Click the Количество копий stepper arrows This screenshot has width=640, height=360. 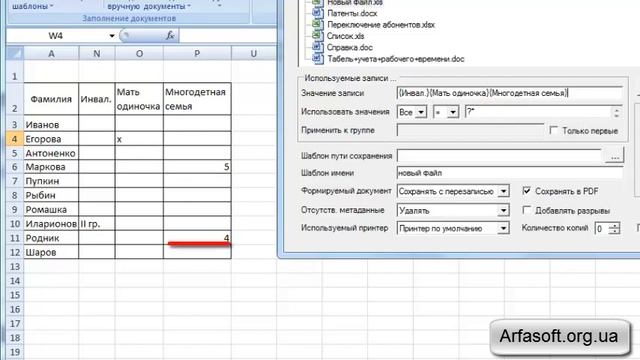point(614,228)
